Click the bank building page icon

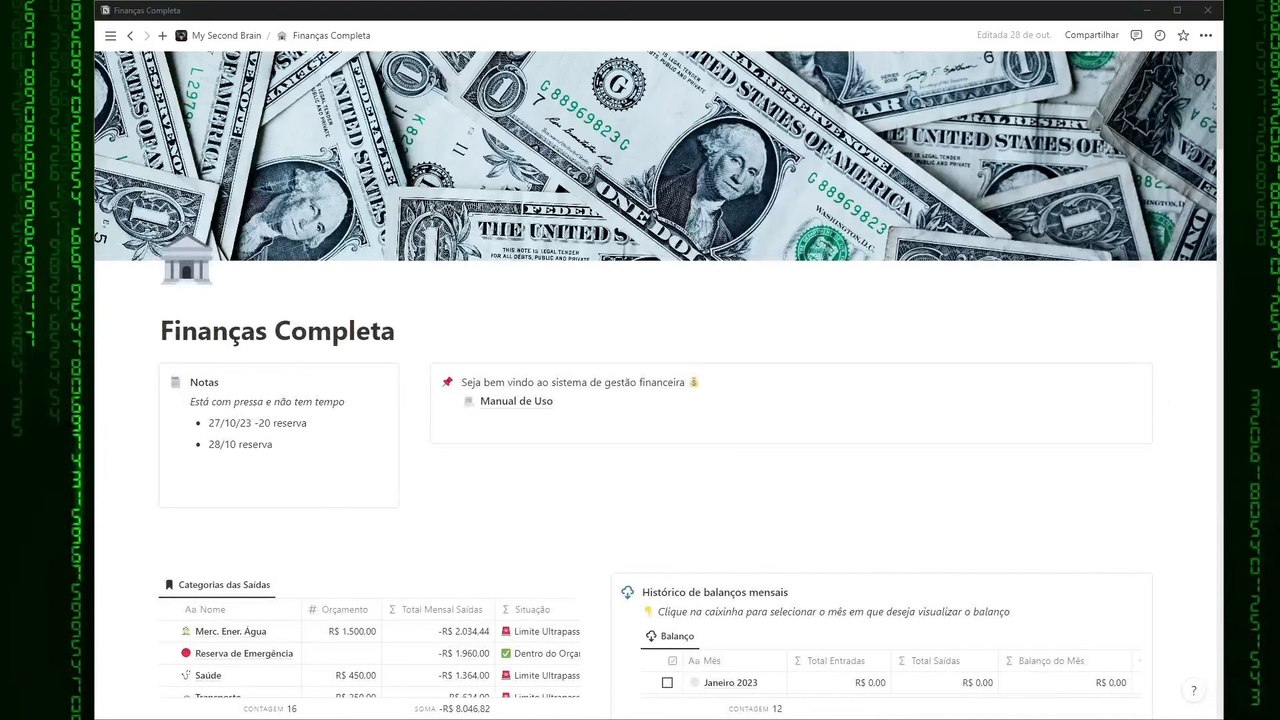186,260
